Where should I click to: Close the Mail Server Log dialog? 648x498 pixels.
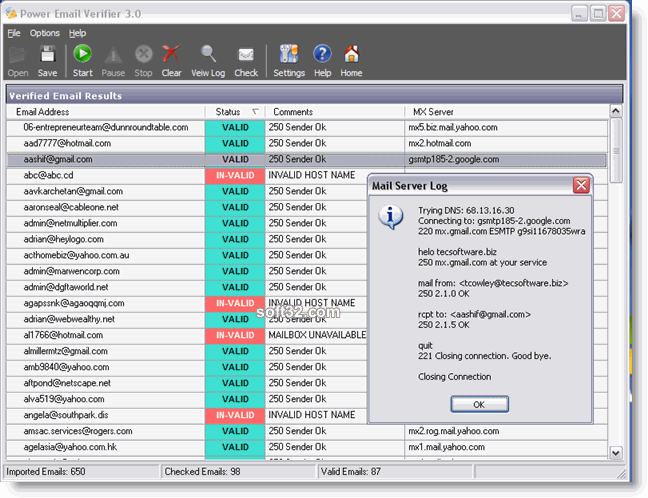coord(581,185)
